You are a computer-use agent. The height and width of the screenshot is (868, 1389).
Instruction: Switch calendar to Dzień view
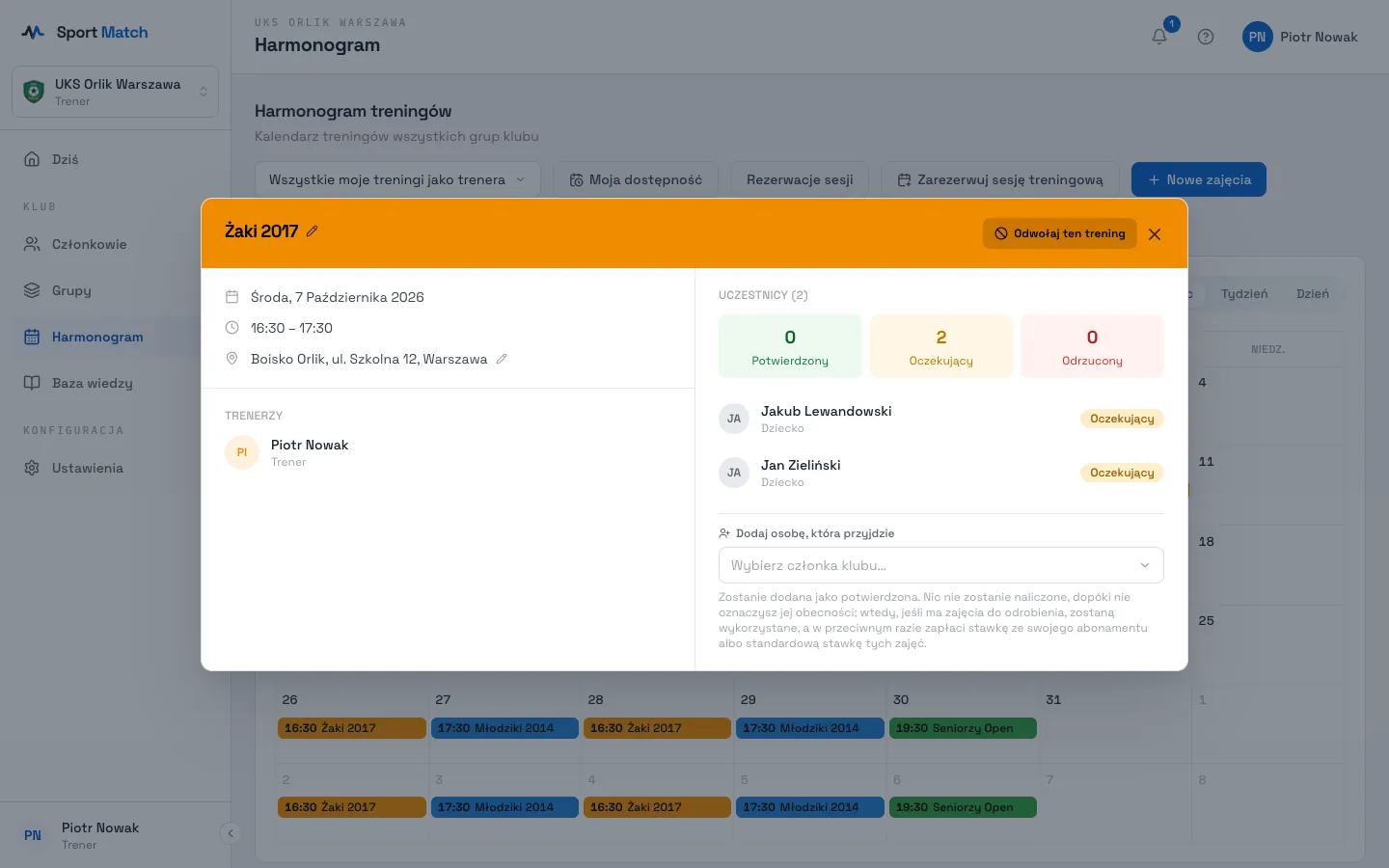tap(1313, 294)
